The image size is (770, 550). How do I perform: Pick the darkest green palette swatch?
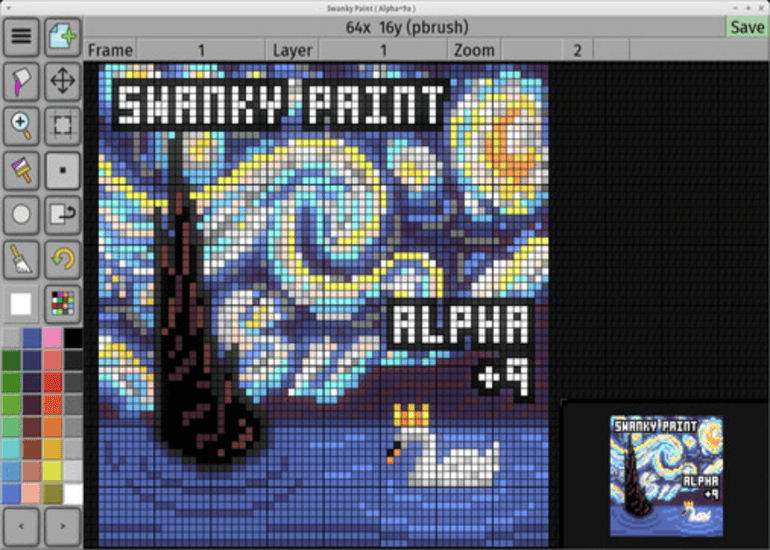click(11, 360)
